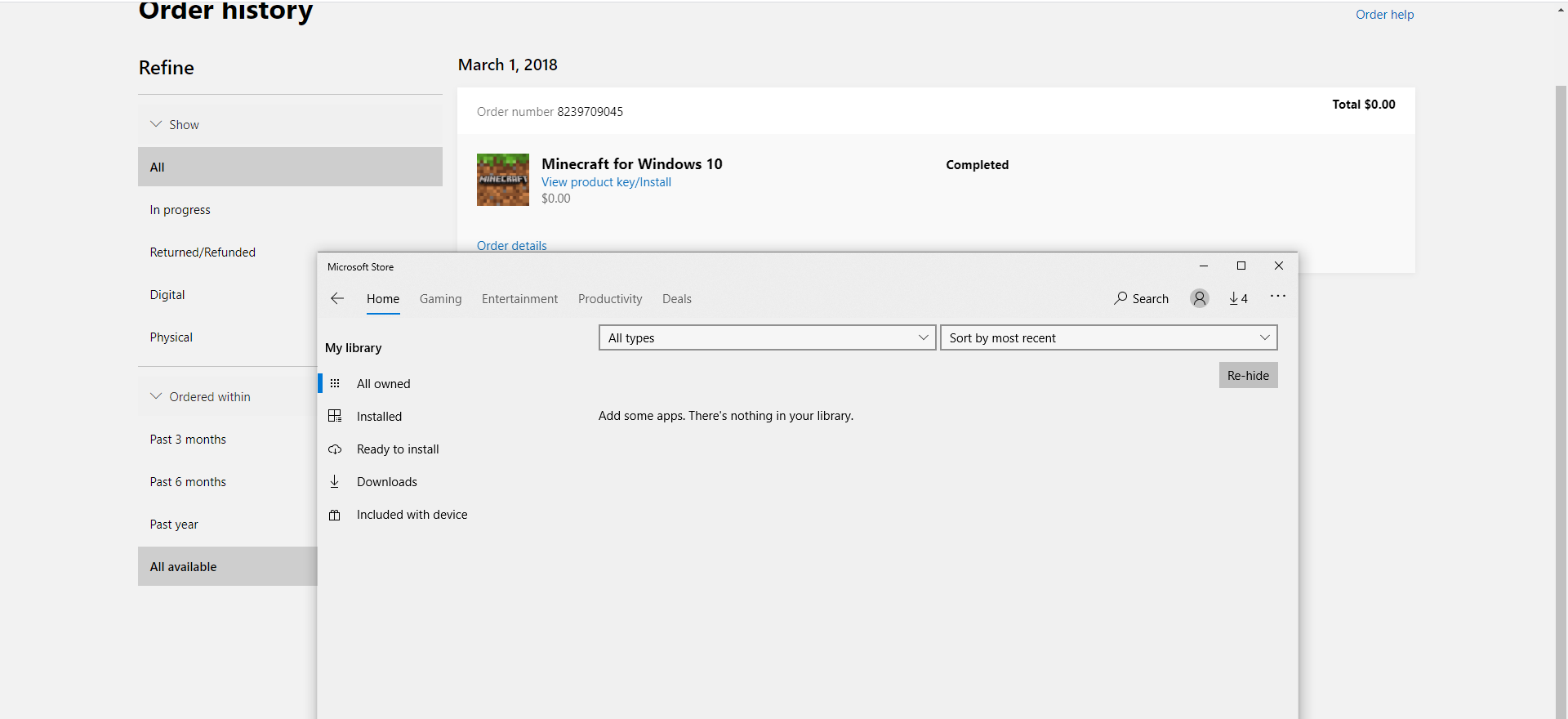Open the Order details link
This screenshot has width=1568, height=719.
click(x=511, y=246)
